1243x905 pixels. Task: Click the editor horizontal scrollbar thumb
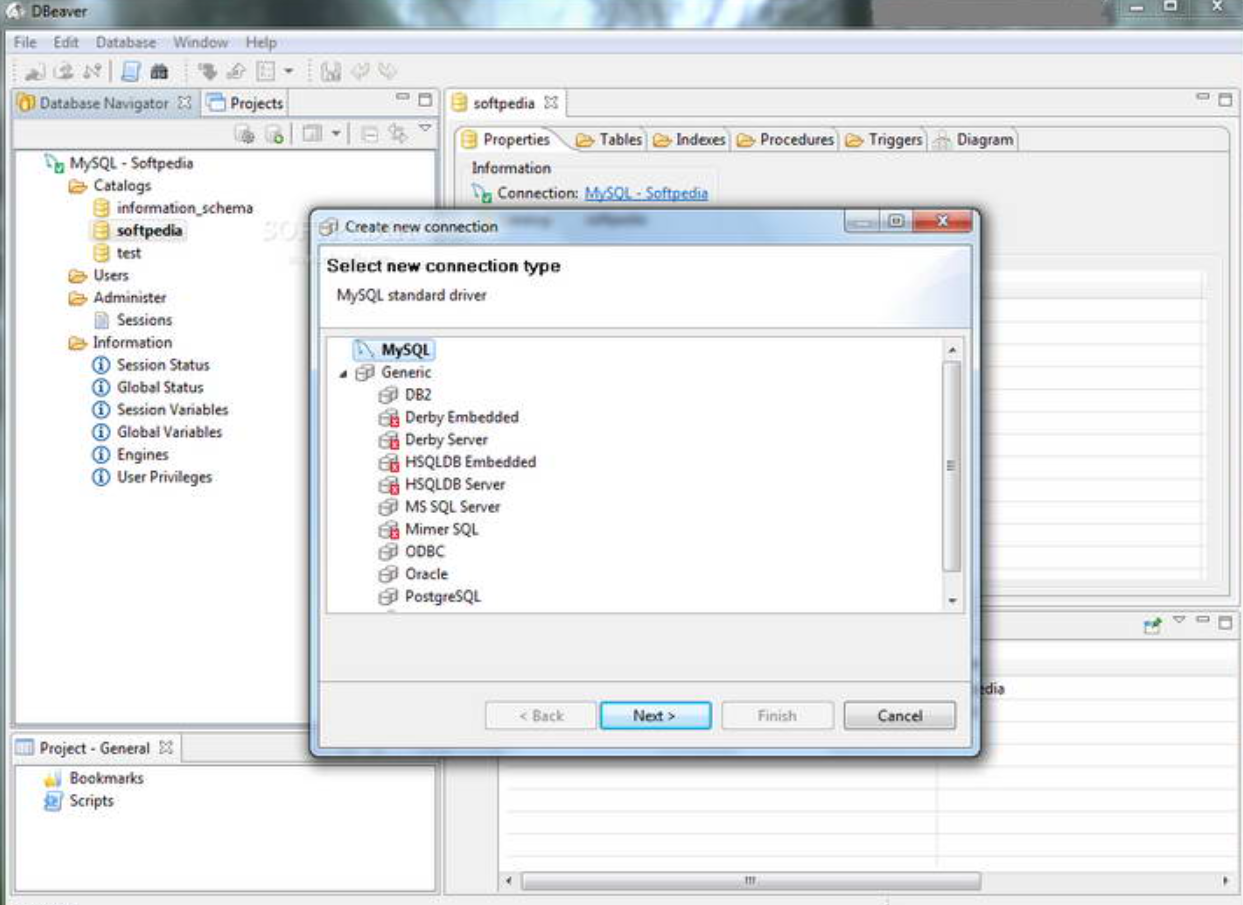pyautogui.click(x=750, y=881)
